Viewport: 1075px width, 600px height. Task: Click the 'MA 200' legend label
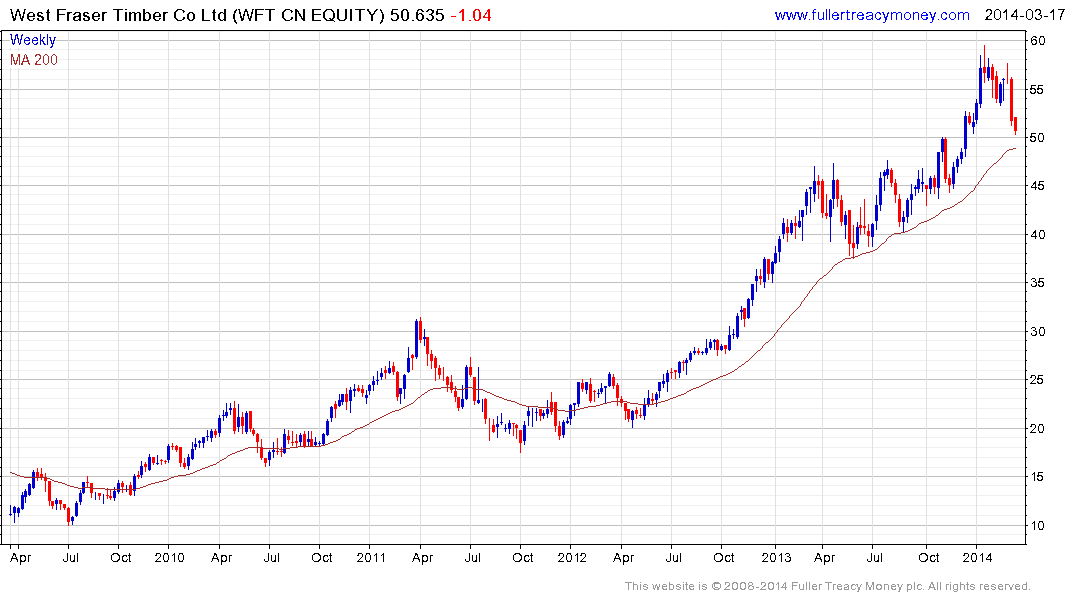tap(34, 60)
